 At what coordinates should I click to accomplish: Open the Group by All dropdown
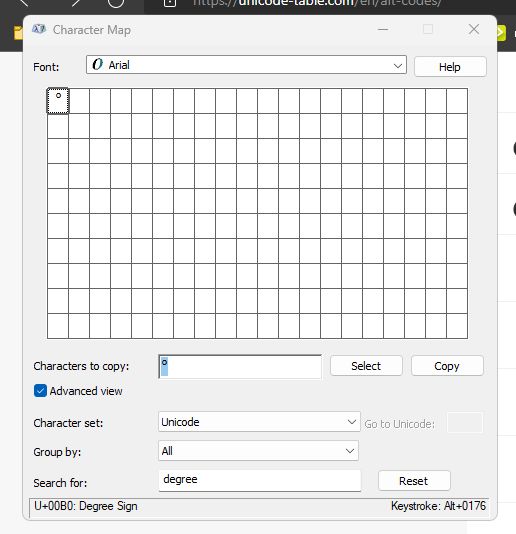258,451
